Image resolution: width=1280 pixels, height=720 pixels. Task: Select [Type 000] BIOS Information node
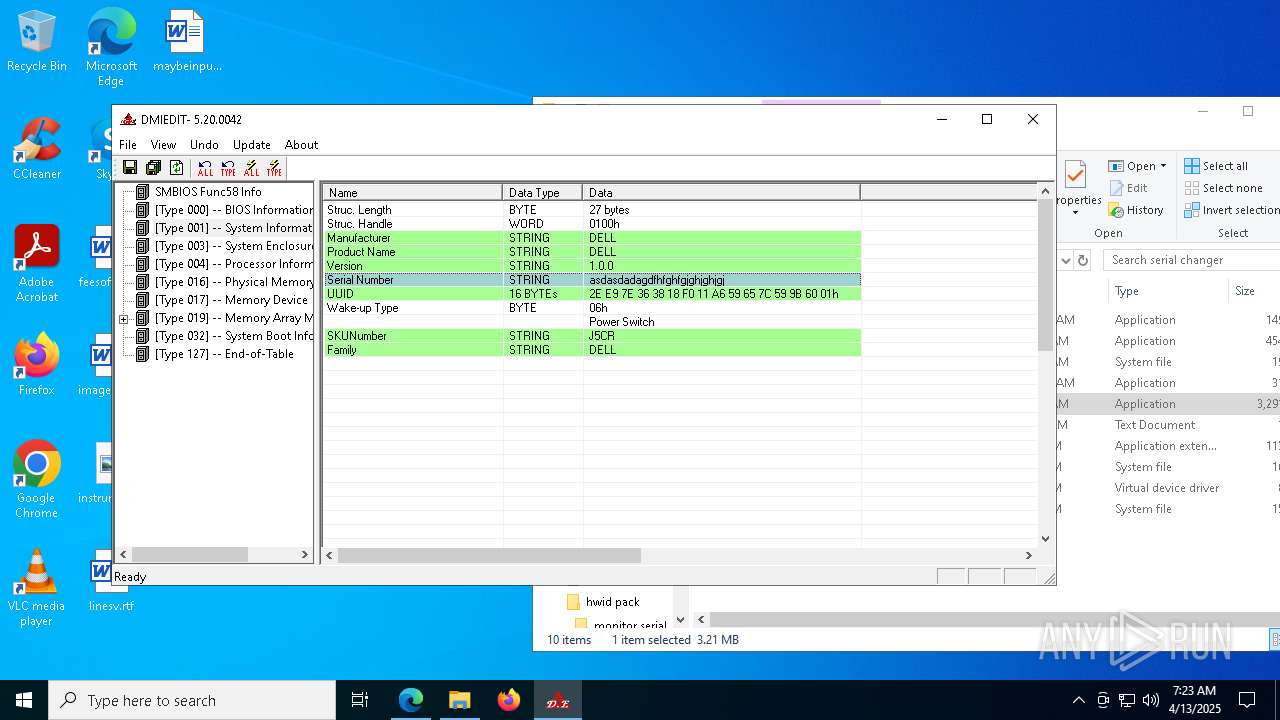click(233, 210)
